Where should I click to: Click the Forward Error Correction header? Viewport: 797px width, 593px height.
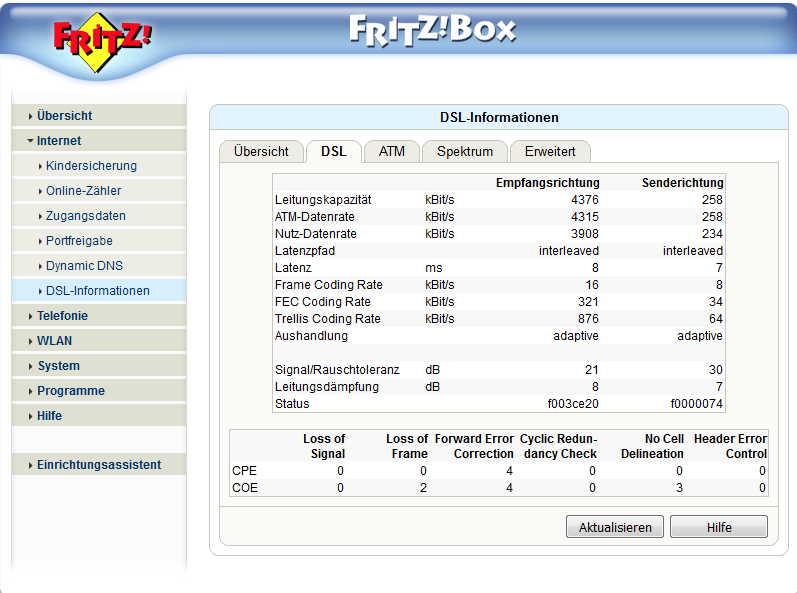[474, 446]
